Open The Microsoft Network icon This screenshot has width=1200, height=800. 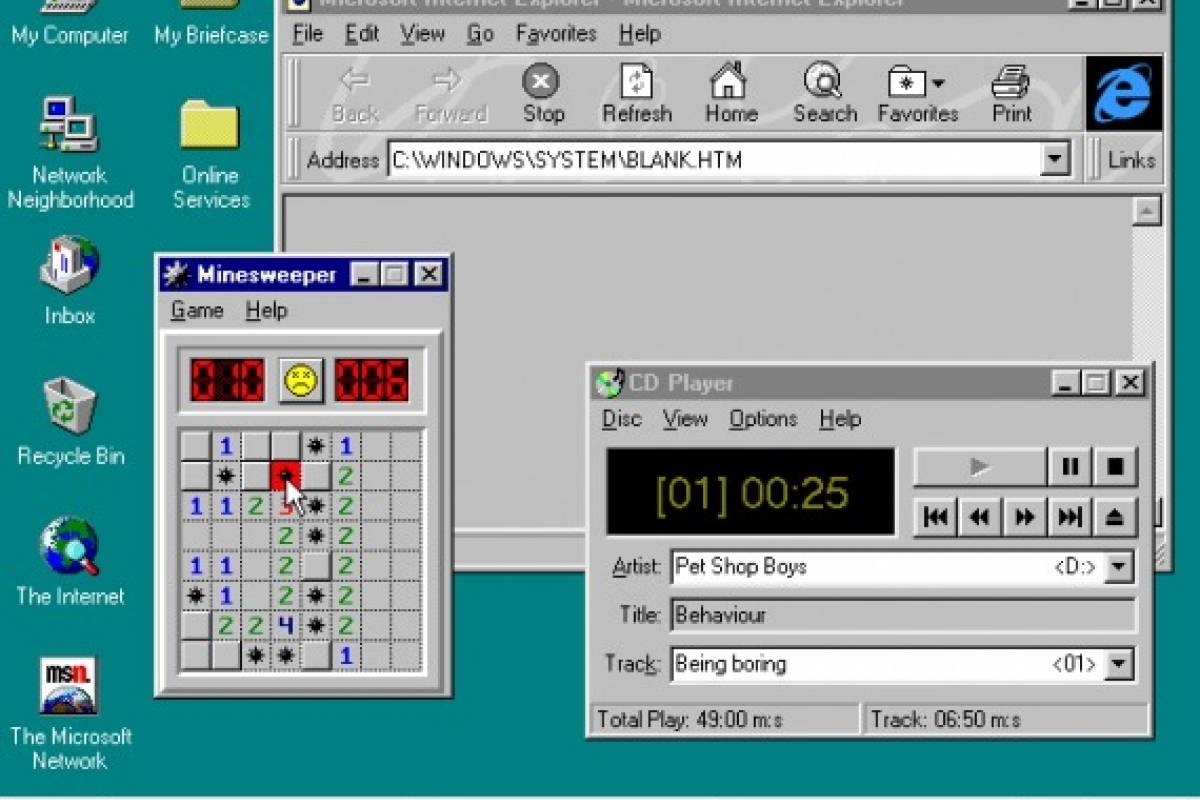click(x=69, y=714)
